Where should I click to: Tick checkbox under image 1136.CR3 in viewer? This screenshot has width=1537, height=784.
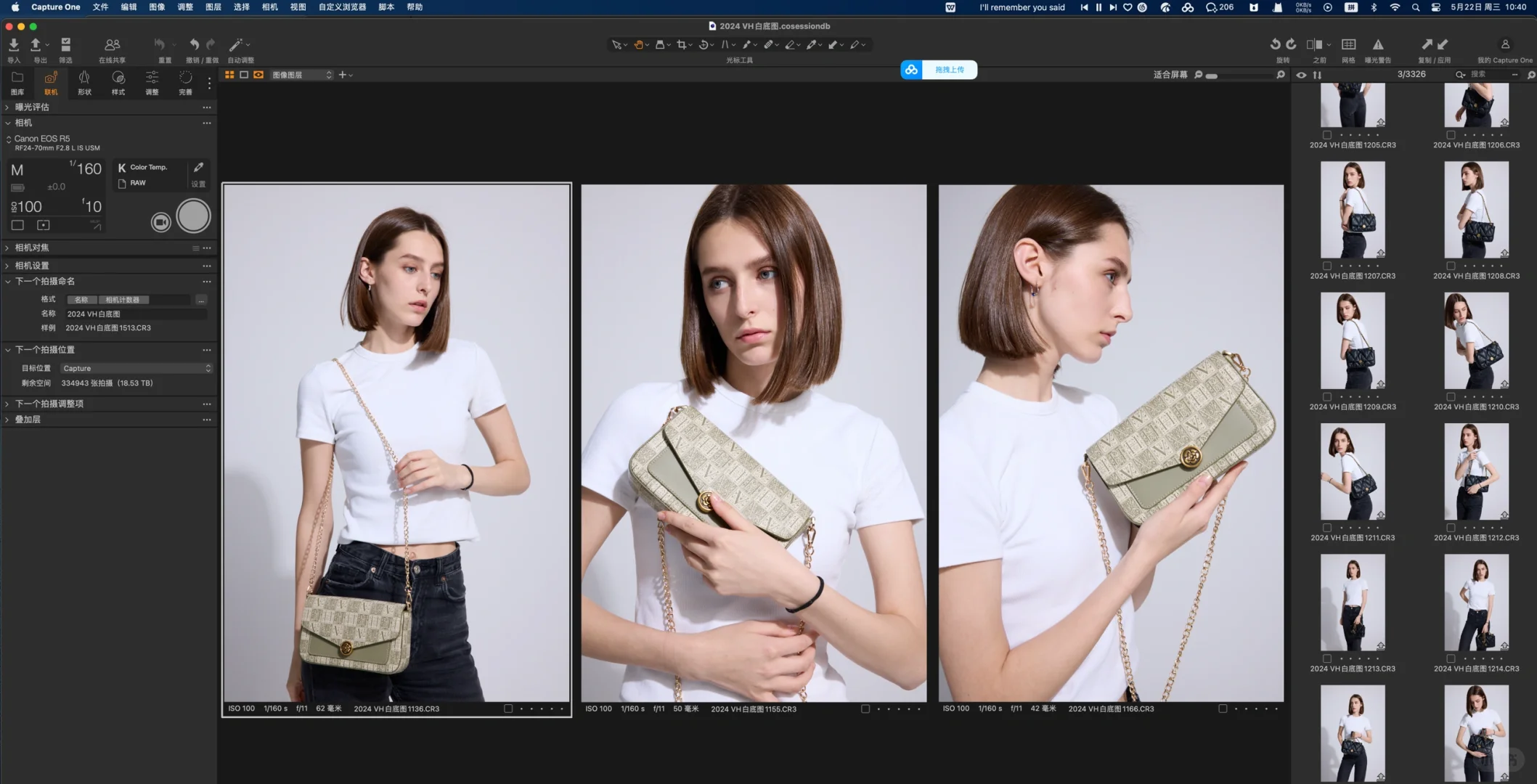pyautogui.click(x=508, y=709)
